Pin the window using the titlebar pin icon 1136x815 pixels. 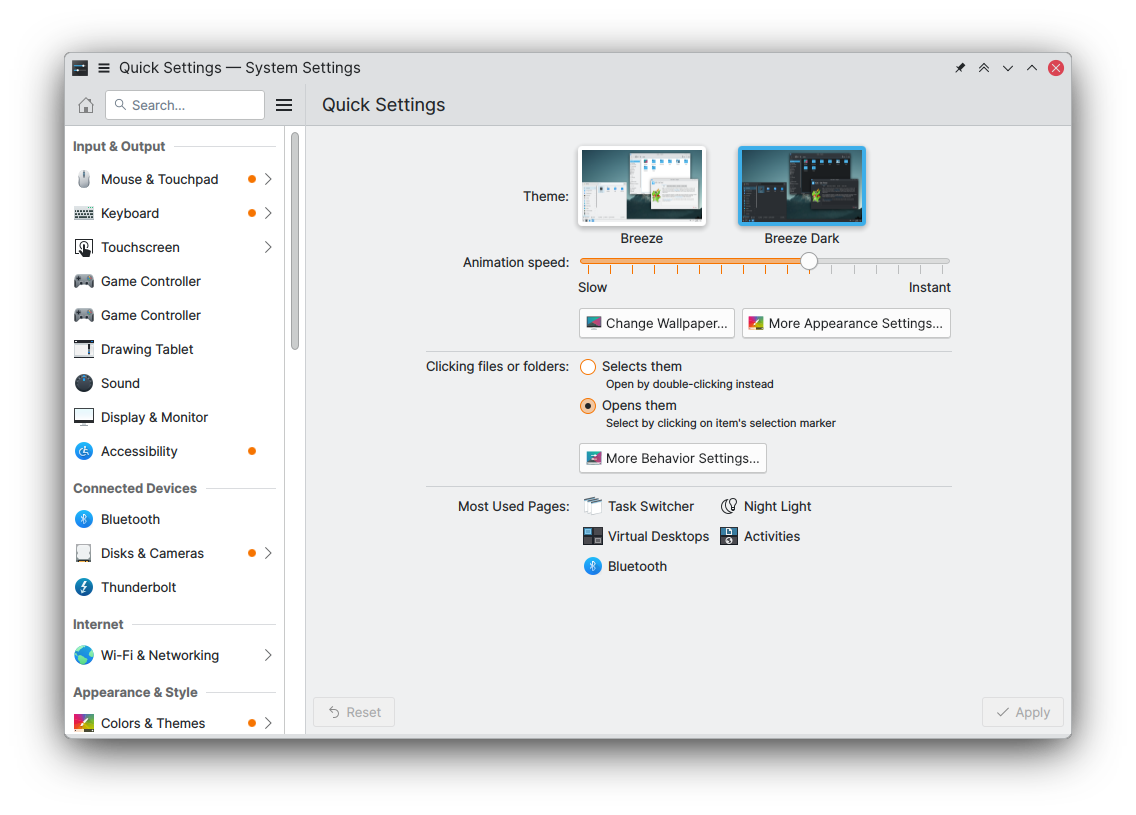pyautogui.click(x=960, y=68)
